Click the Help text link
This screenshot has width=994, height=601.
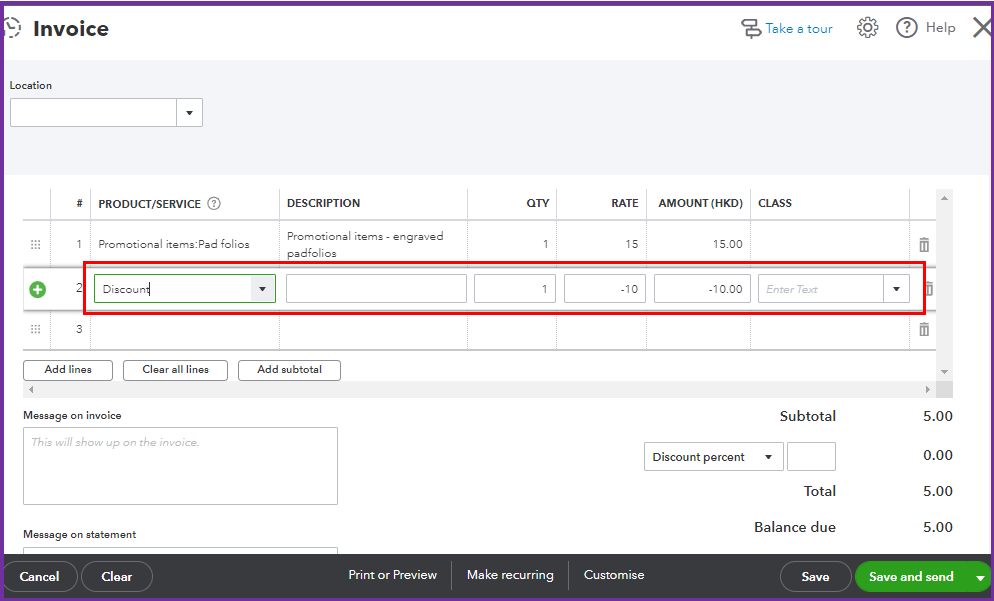click(x=940, y=27)
